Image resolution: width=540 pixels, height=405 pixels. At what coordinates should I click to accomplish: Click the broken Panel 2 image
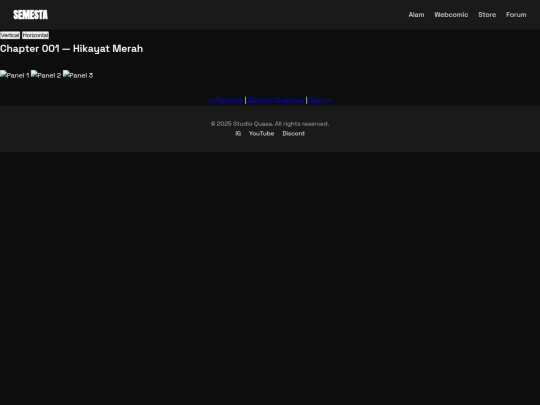coord(46,75)
